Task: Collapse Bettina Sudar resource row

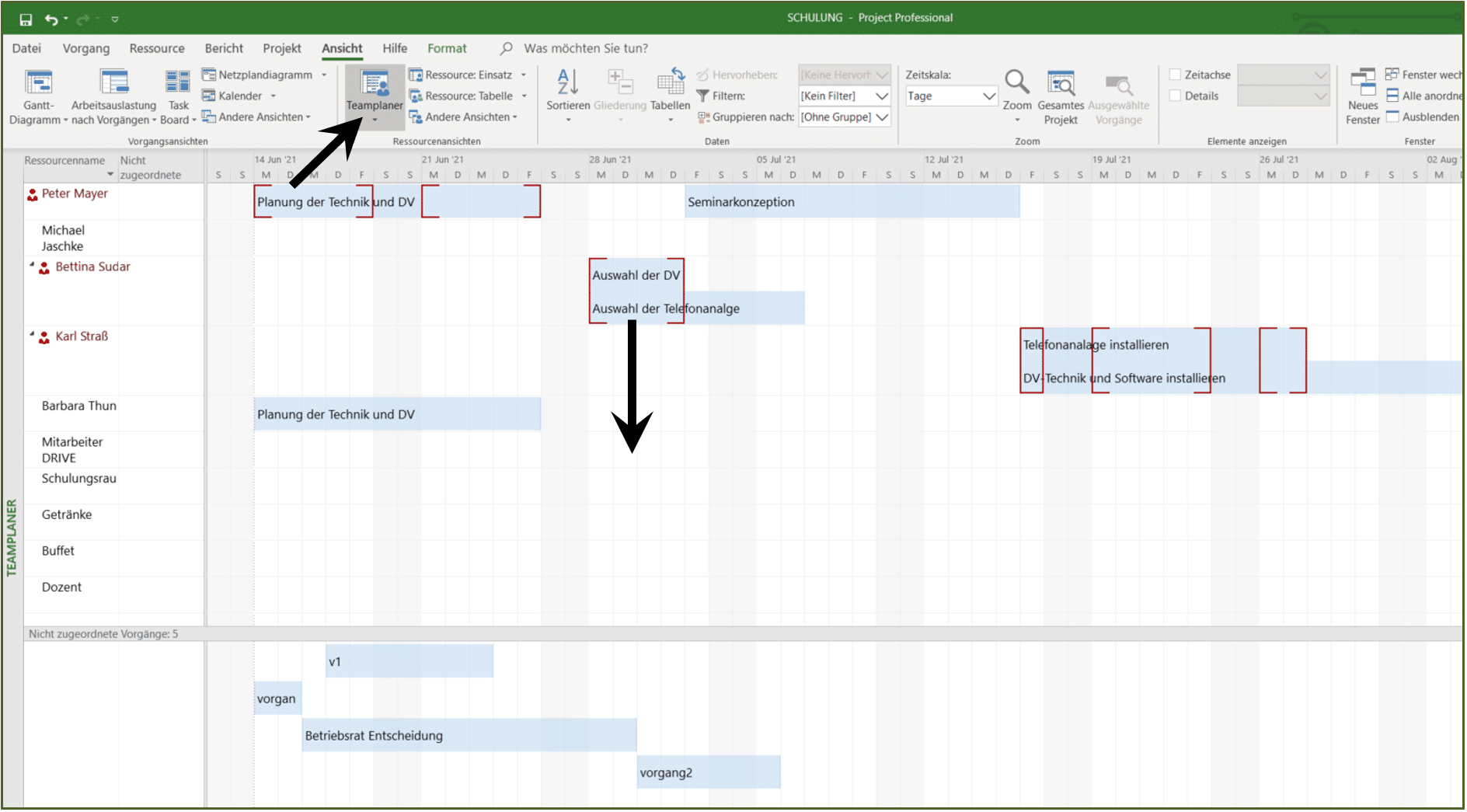Action: (33, 265)
